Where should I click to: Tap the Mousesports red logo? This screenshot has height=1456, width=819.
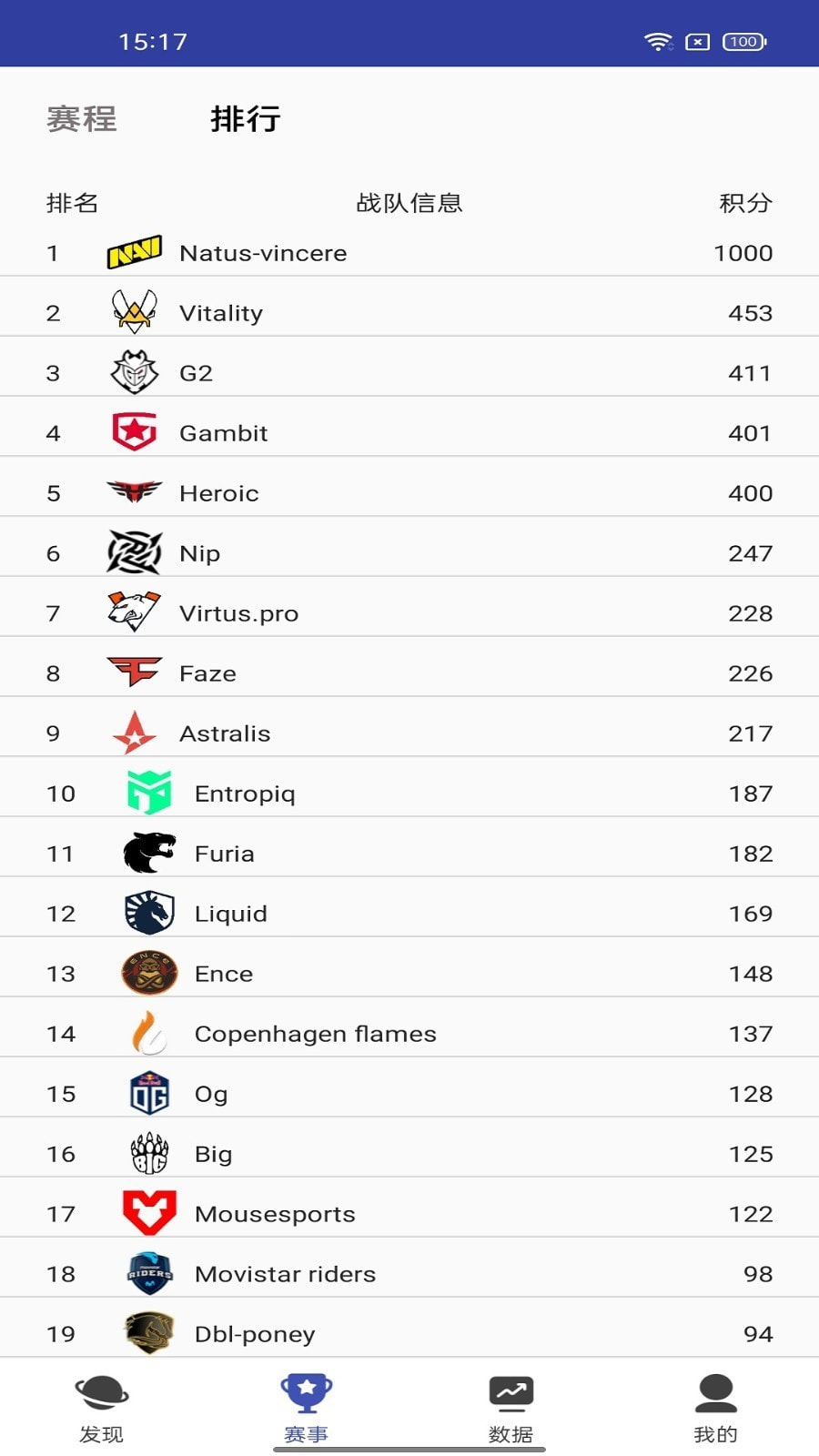point(149,1213)
